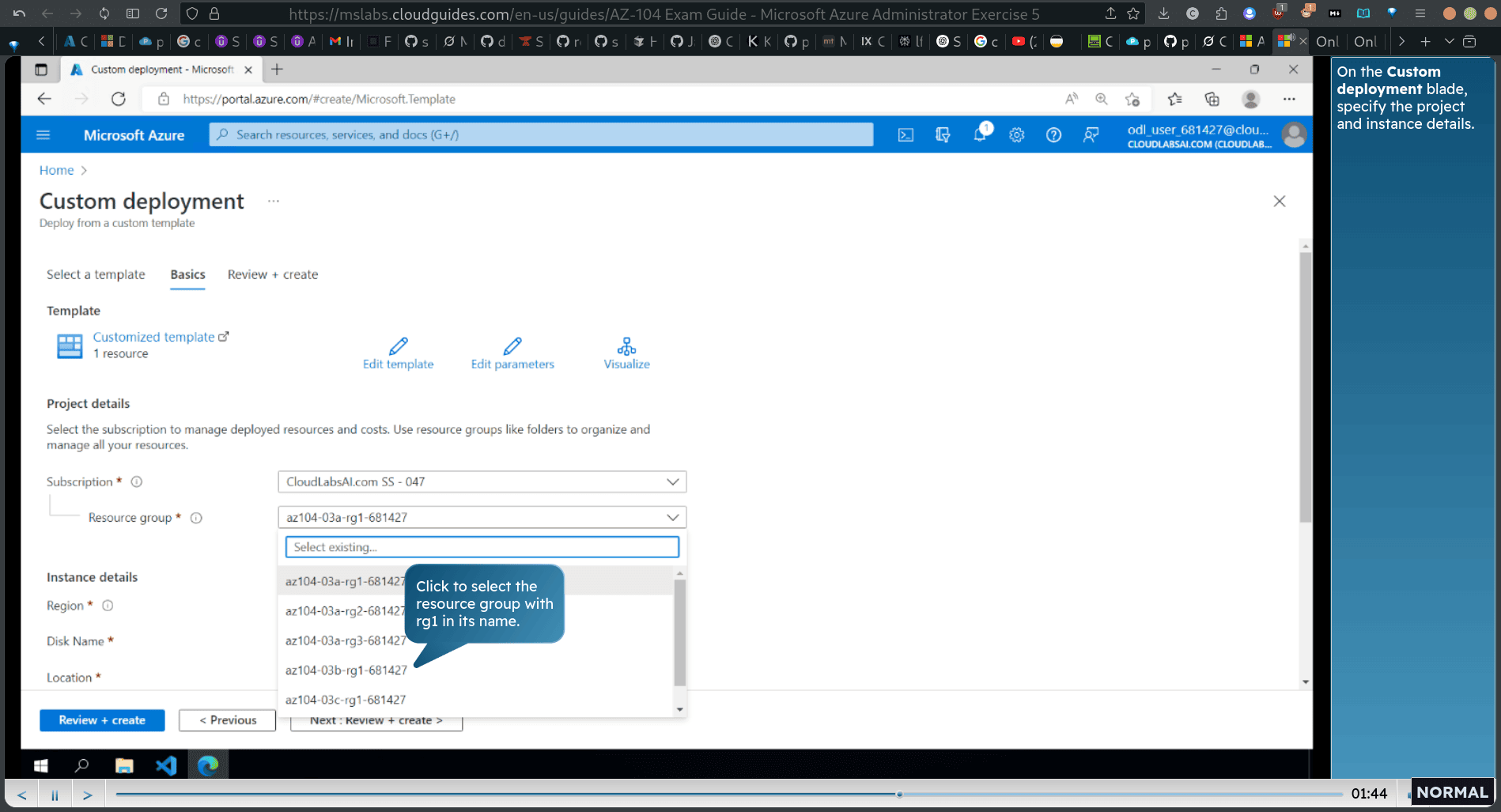Viewport: 1501px width, 812px height.
Task: Switch to the Basics tab
Action: pyautogui.click(x=187, y=274)
